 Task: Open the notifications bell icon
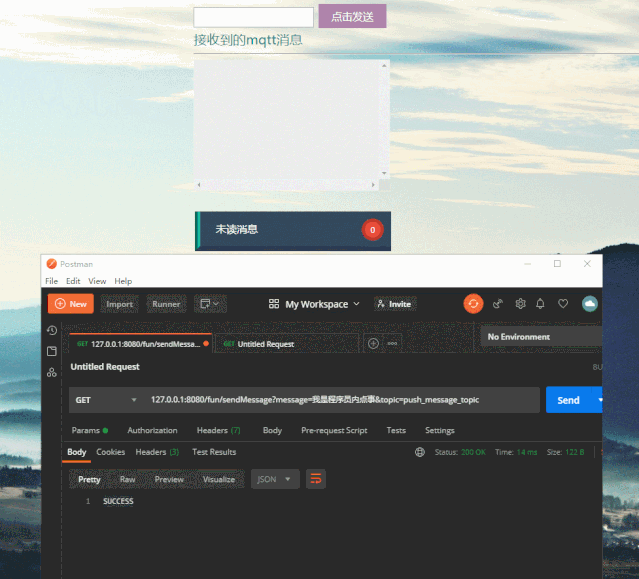540,304
